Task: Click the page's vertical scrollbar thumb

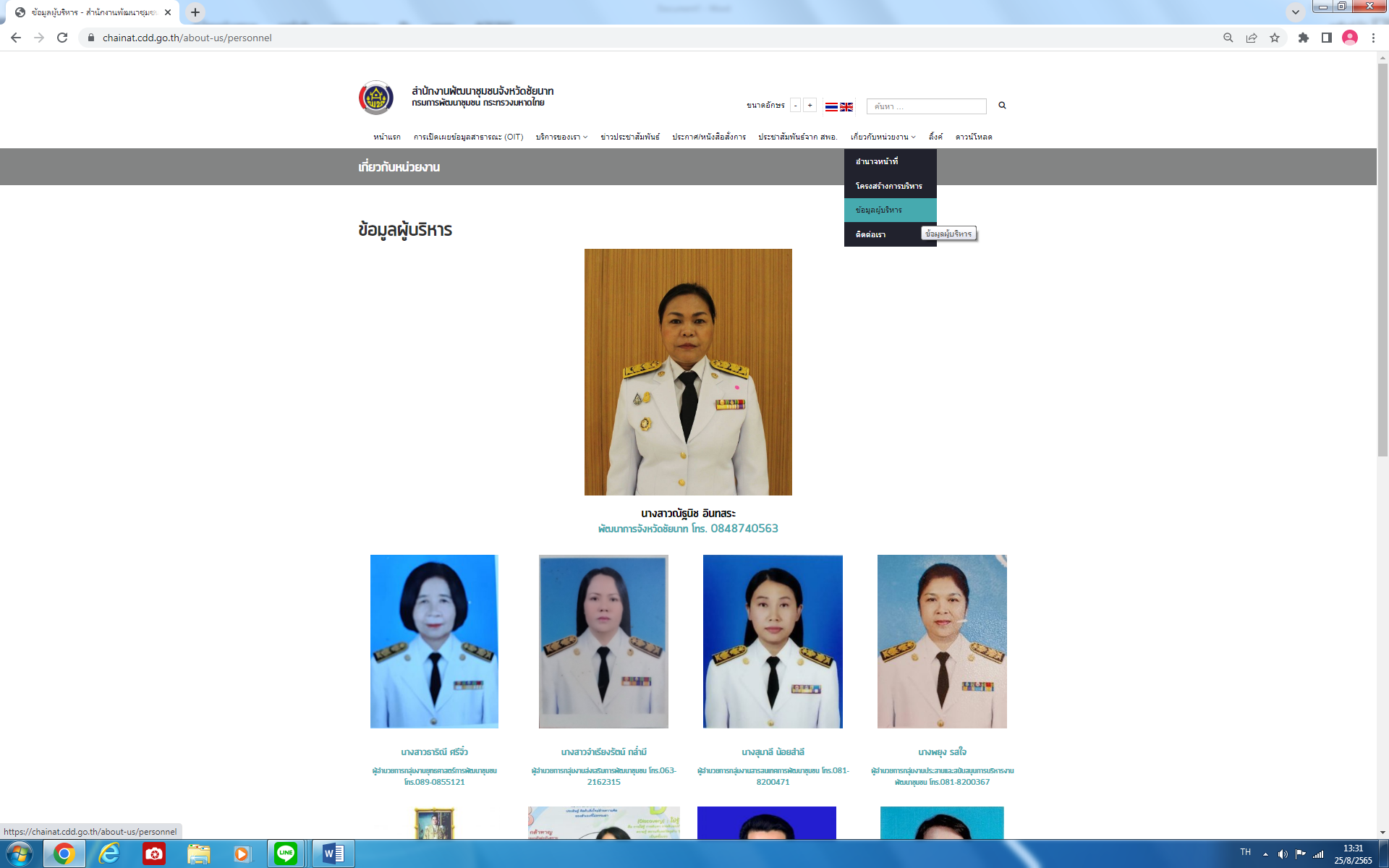Action: [1382, 260]
